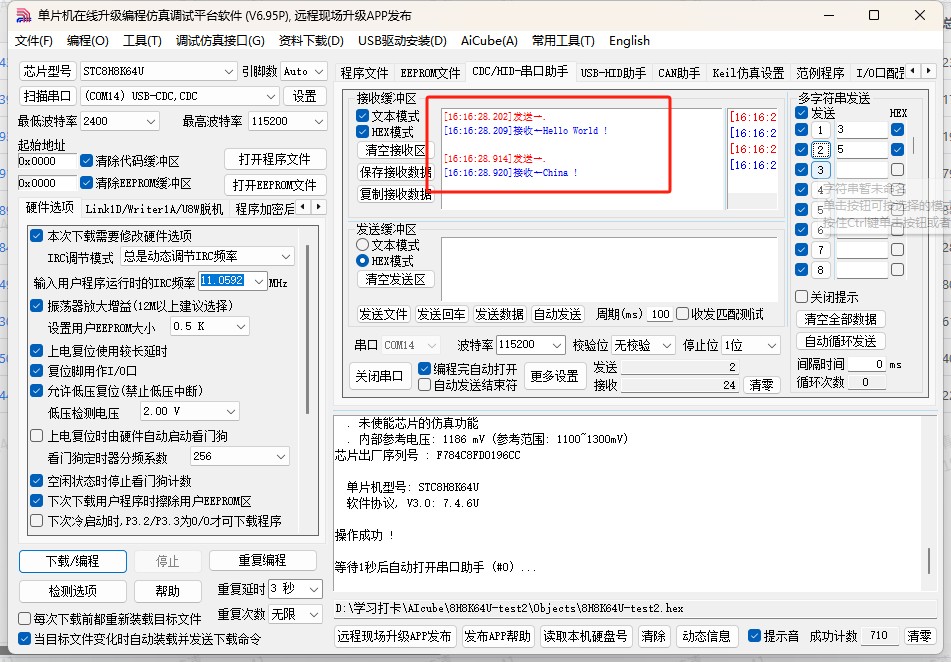The height and width of the screenshot is (662, 951).
Task: Expand the 重复延时 3 秒 dropdown
Action: coord(314,589)
